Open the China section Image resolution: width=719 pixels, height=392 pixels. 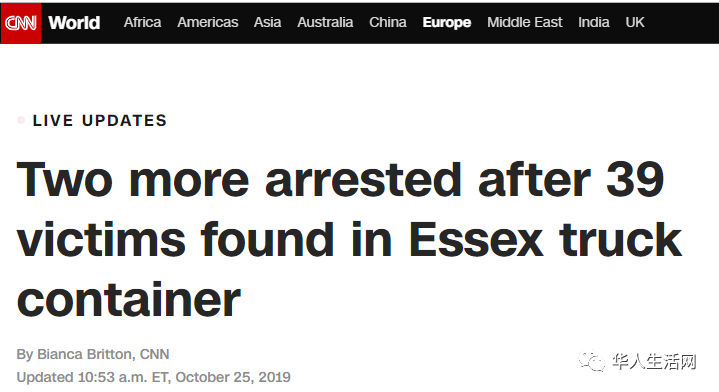tap(388, 22)
